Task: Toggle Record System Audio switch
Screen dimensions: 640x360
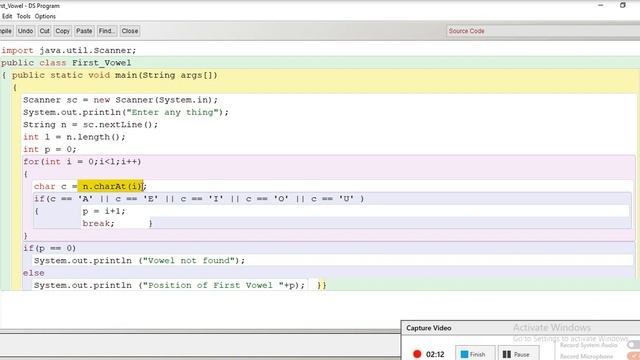Action: (x=634, y=345)
